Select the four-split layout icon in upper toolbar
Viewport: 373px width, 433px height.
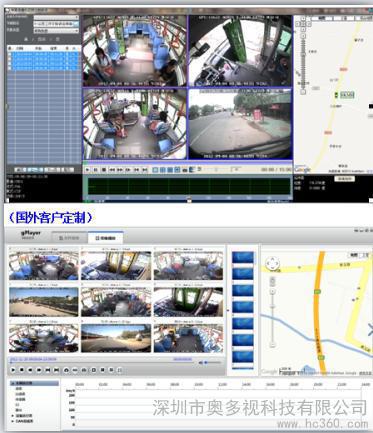[x=162, y=170]
